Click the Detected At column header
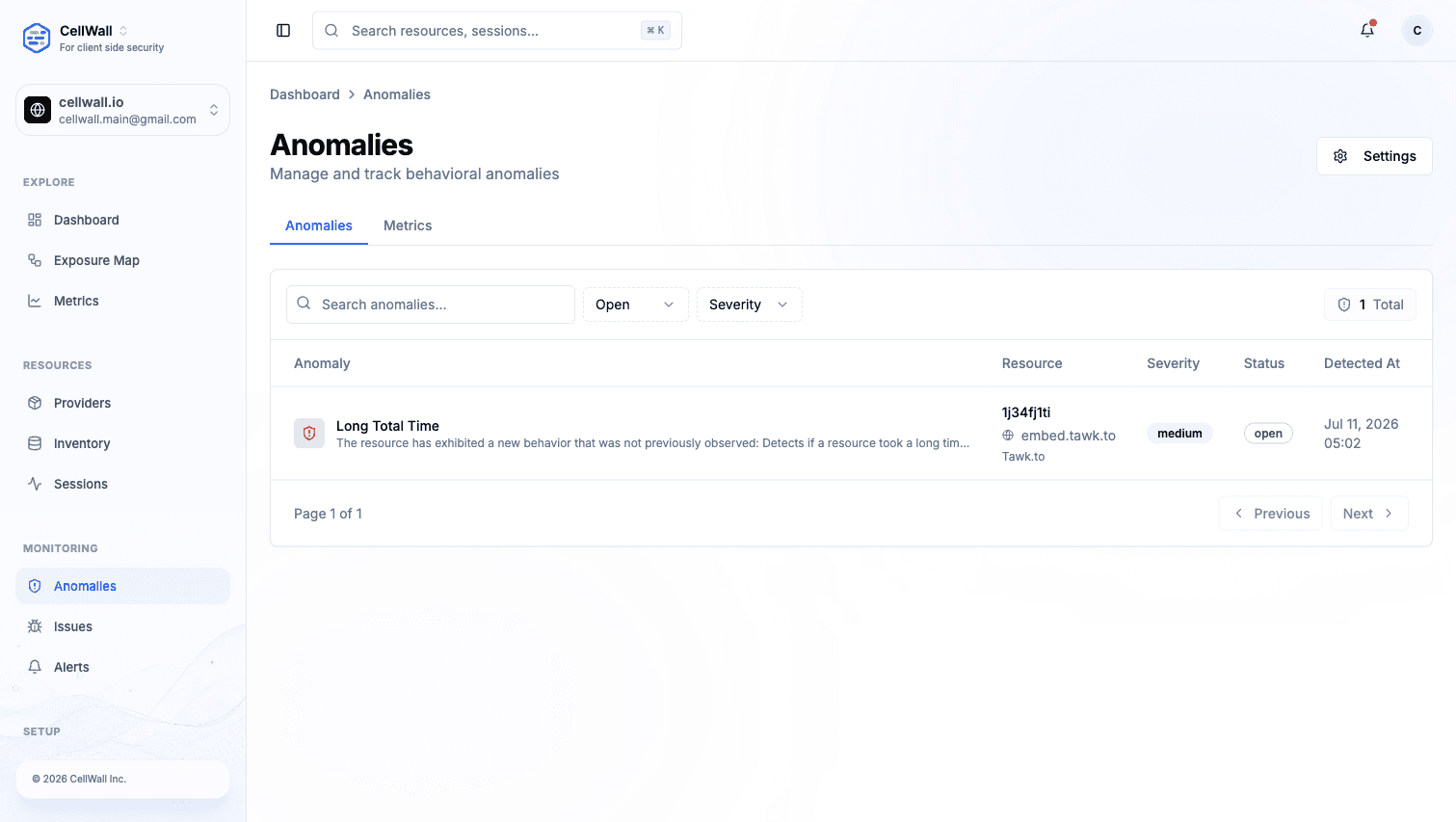 [x=1362, y=363]
